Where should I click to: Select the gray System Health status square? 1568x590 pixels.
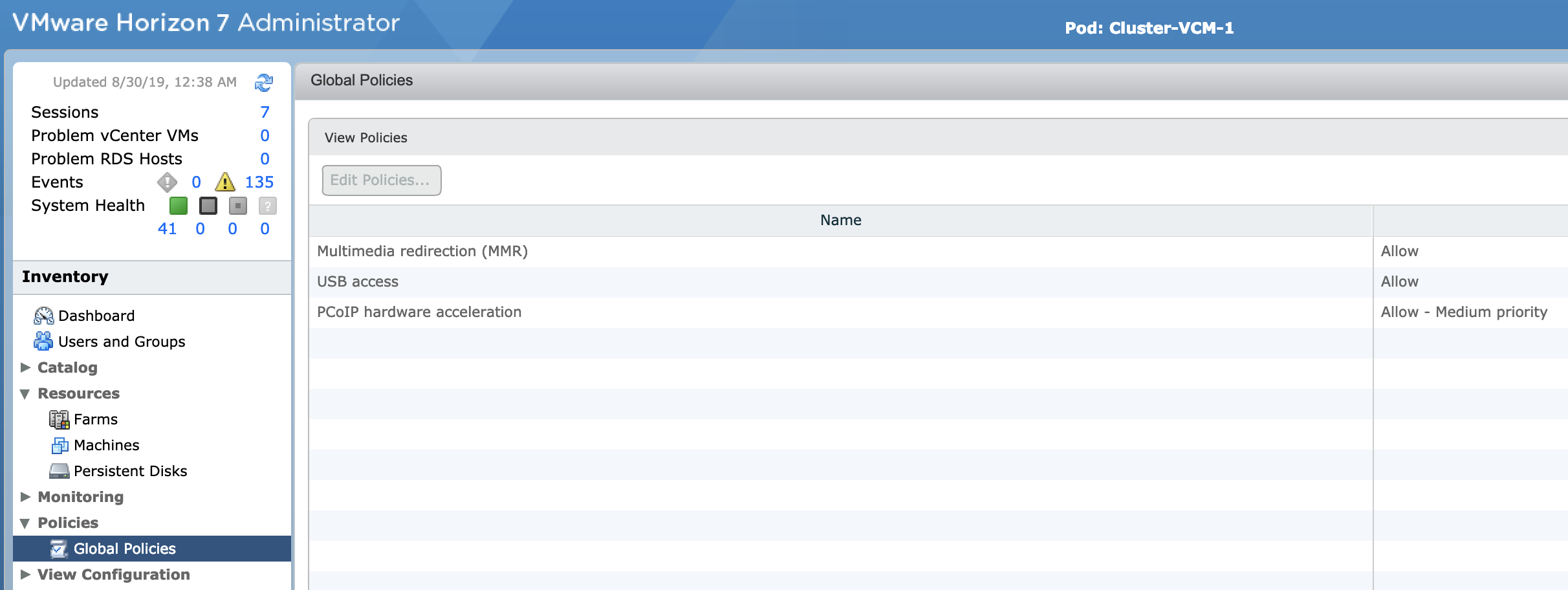[208, 206]
